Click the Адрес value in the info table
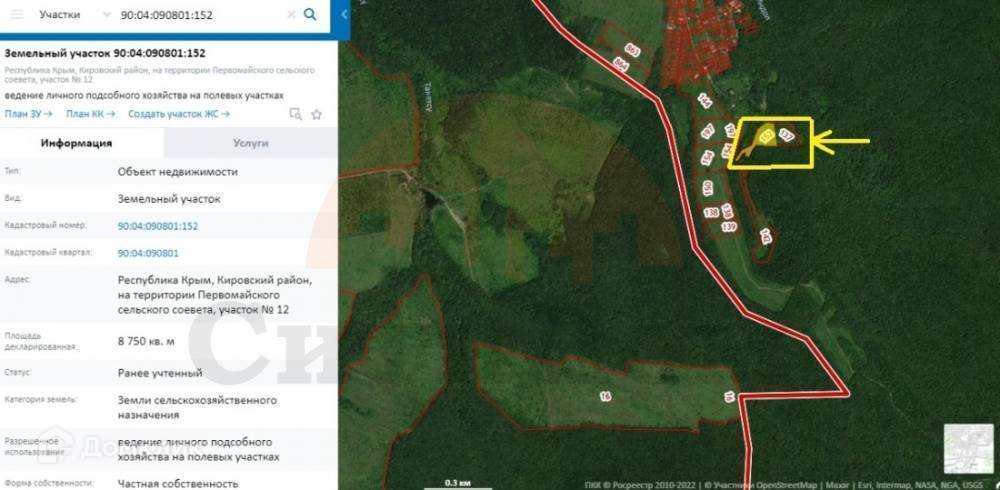 pyautogui.click(x=215, y=295)
